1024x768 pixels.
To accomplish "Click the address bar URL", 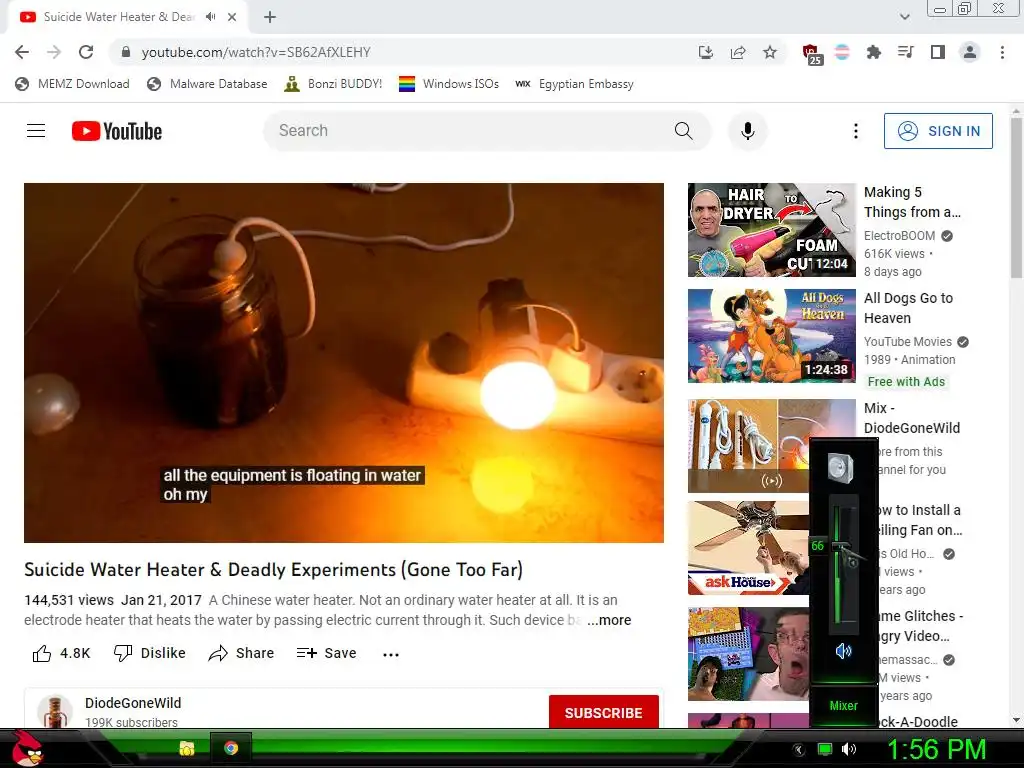I will [256, 52].
